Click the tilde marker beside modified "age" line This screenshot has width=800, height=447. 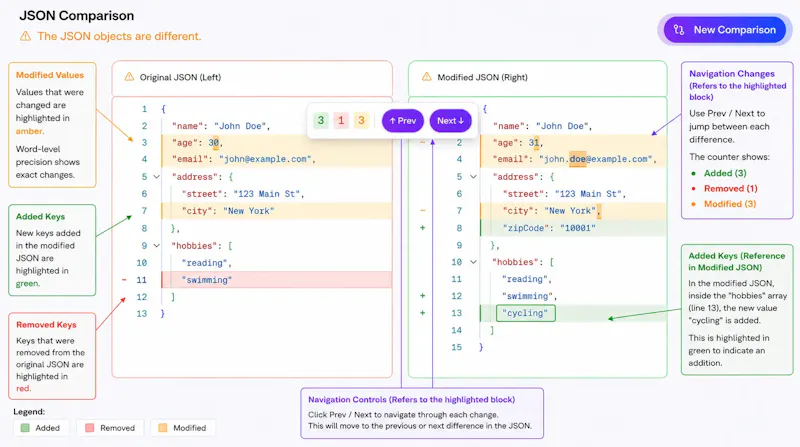pos(422,142)
